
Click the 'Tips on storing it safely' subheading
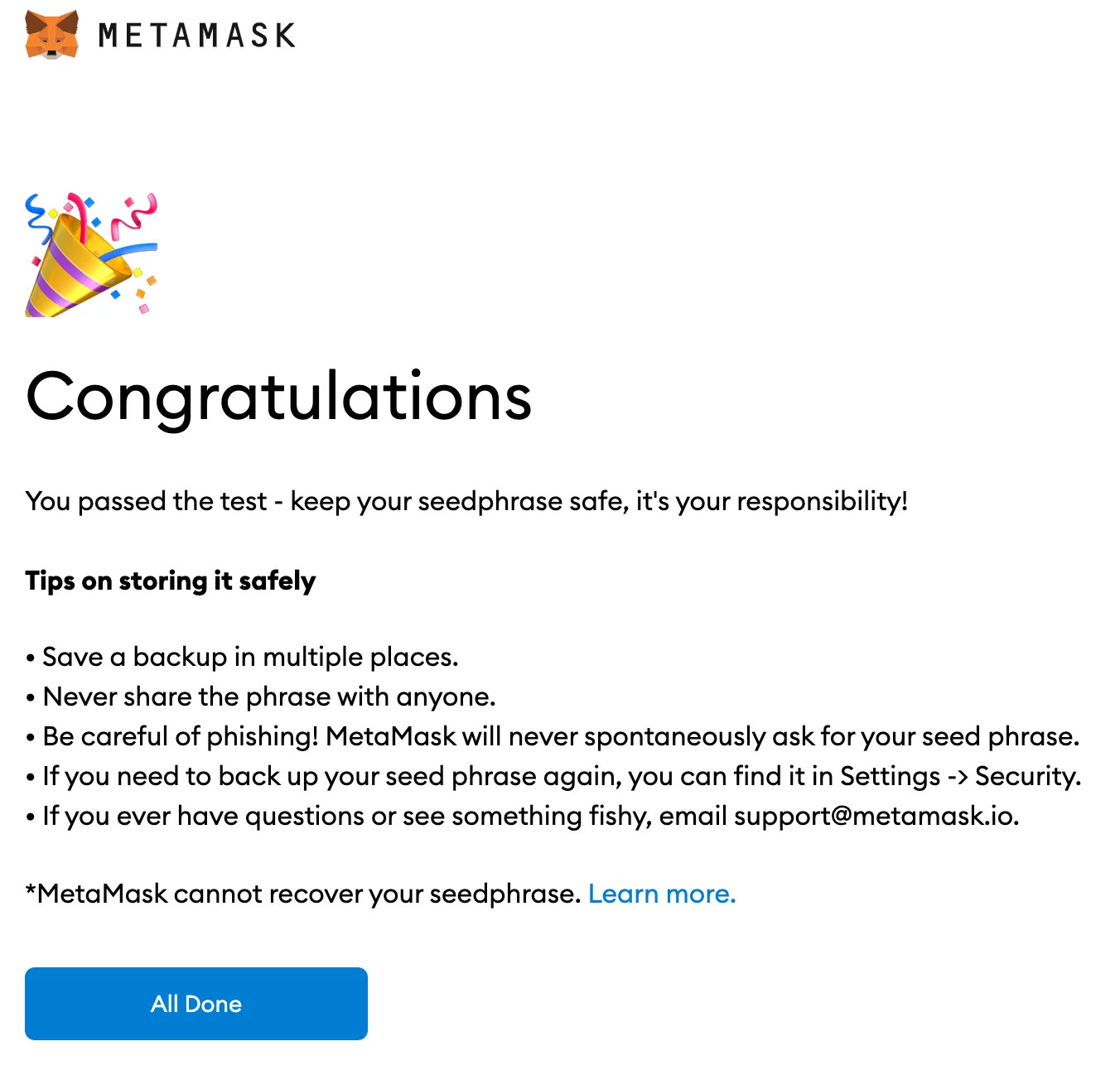(x=171, y=581)
